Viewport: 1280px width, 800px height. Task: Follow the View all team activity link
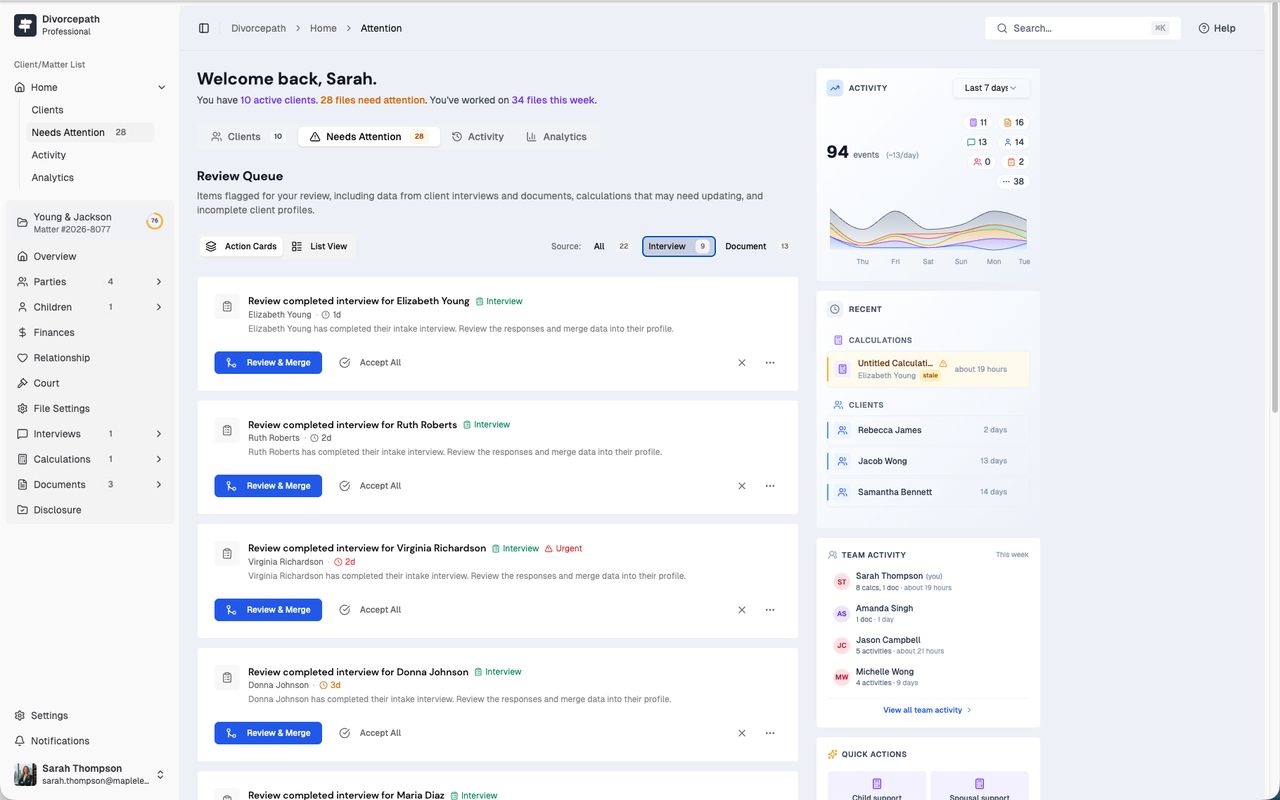927,710
